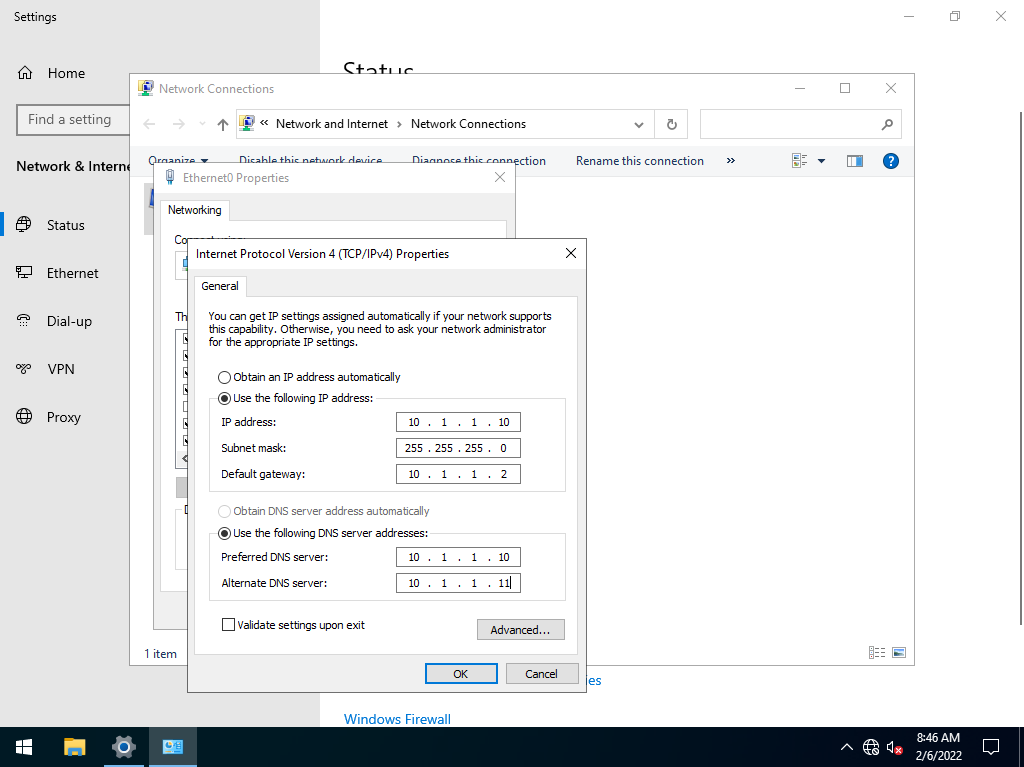Show hidden tray icons
Screen dimensions: 1024x767
(846, 747)
